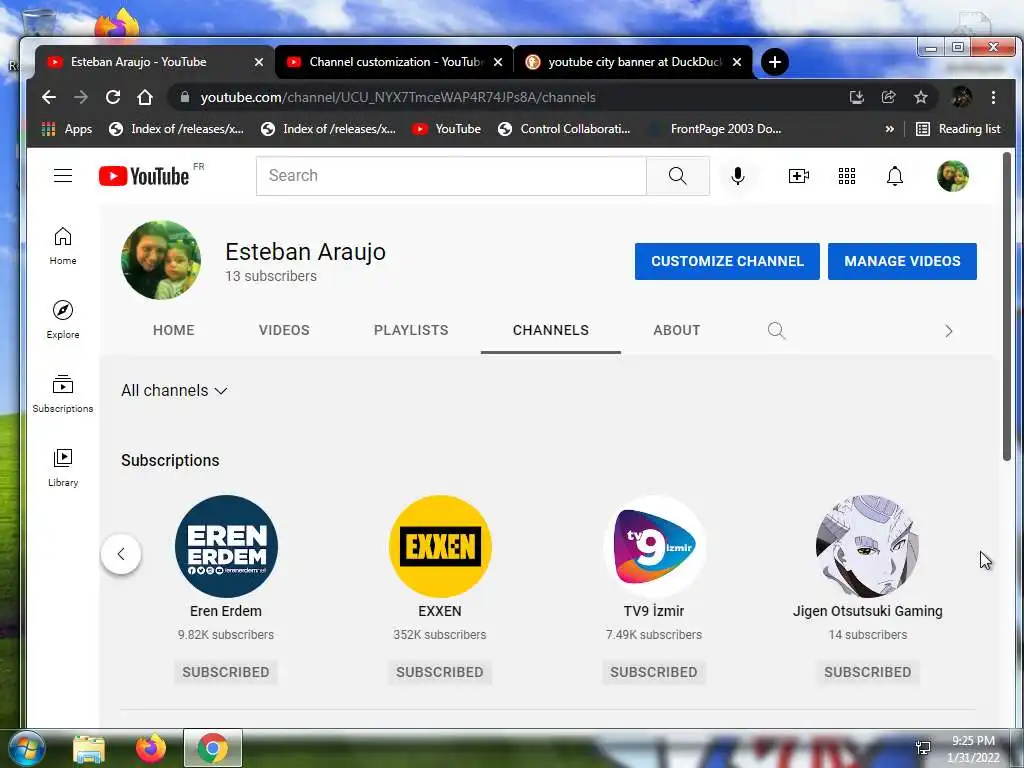Viewport: 1024px width, 768px height.
Task: Open Explore in the sidebar
Action: tap(63, 319)
